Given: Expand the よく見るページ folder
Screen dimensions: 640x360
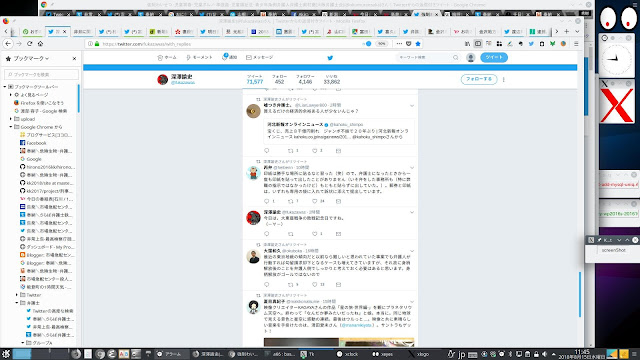Looking at the screenshot, I should point(11,95).
